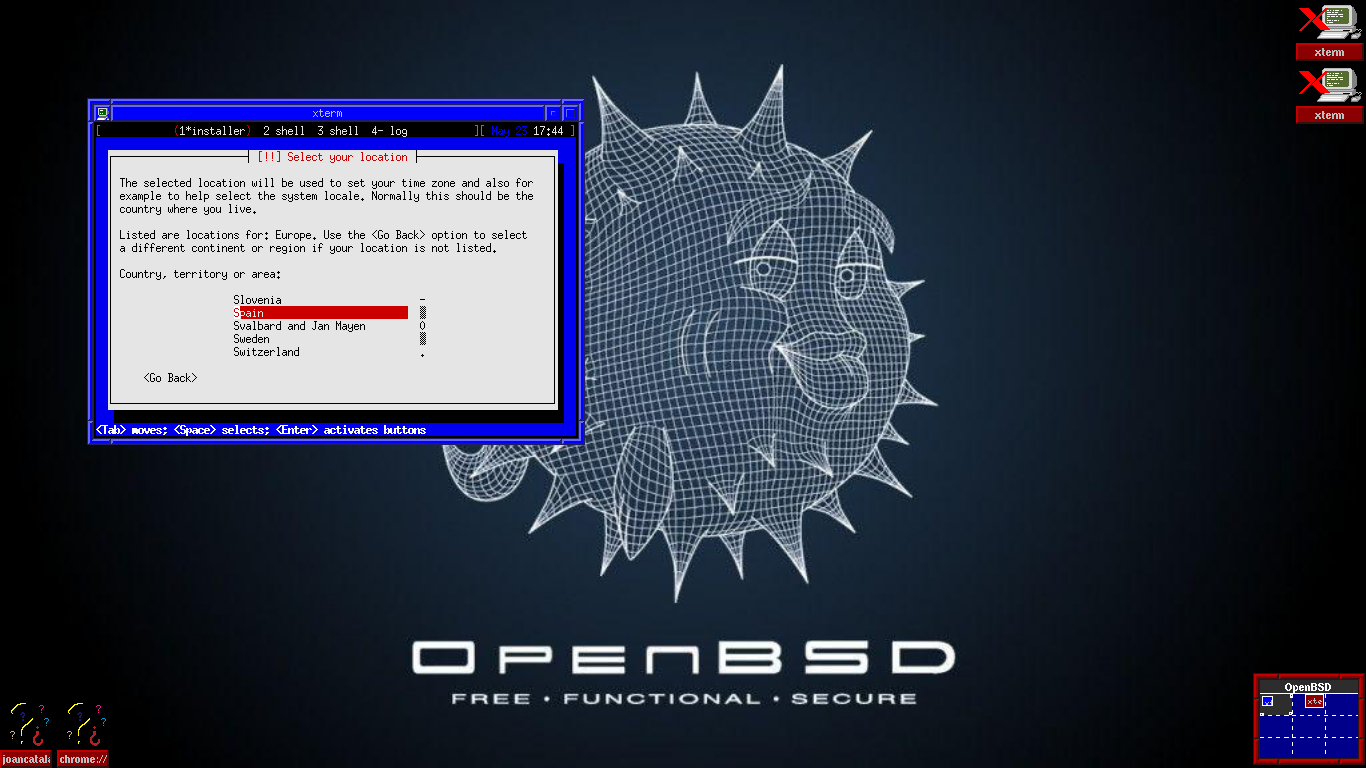Select the 1*installer screen tab

(x=210, y=131)
